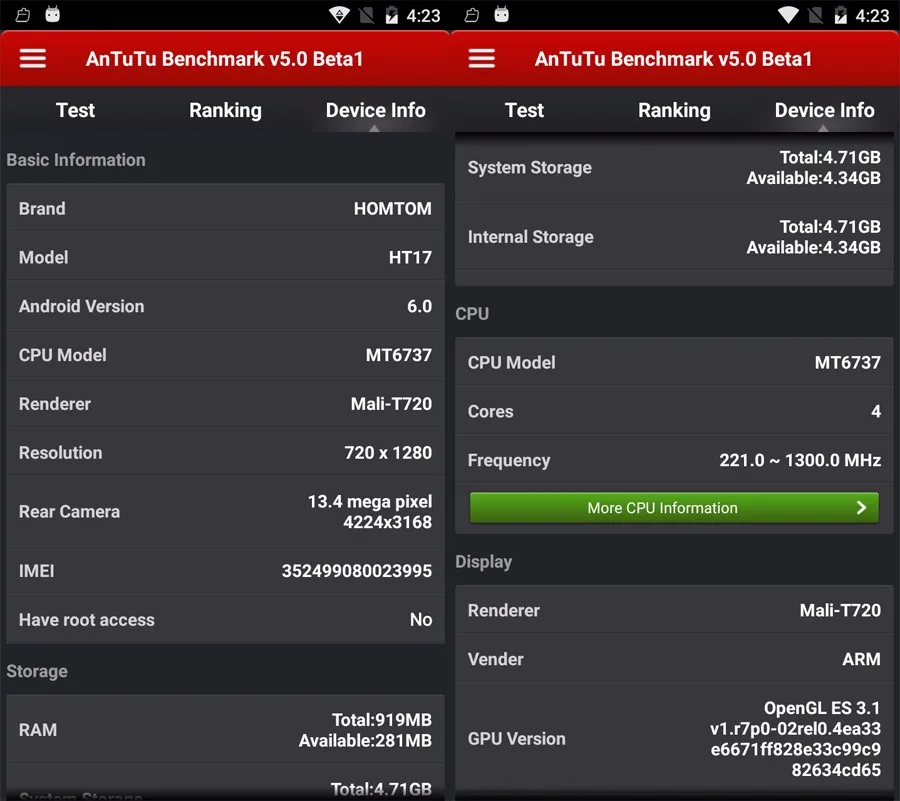Tap Renderer row in Basic Information
Screen dimensions: 900x801
point(225,403)
